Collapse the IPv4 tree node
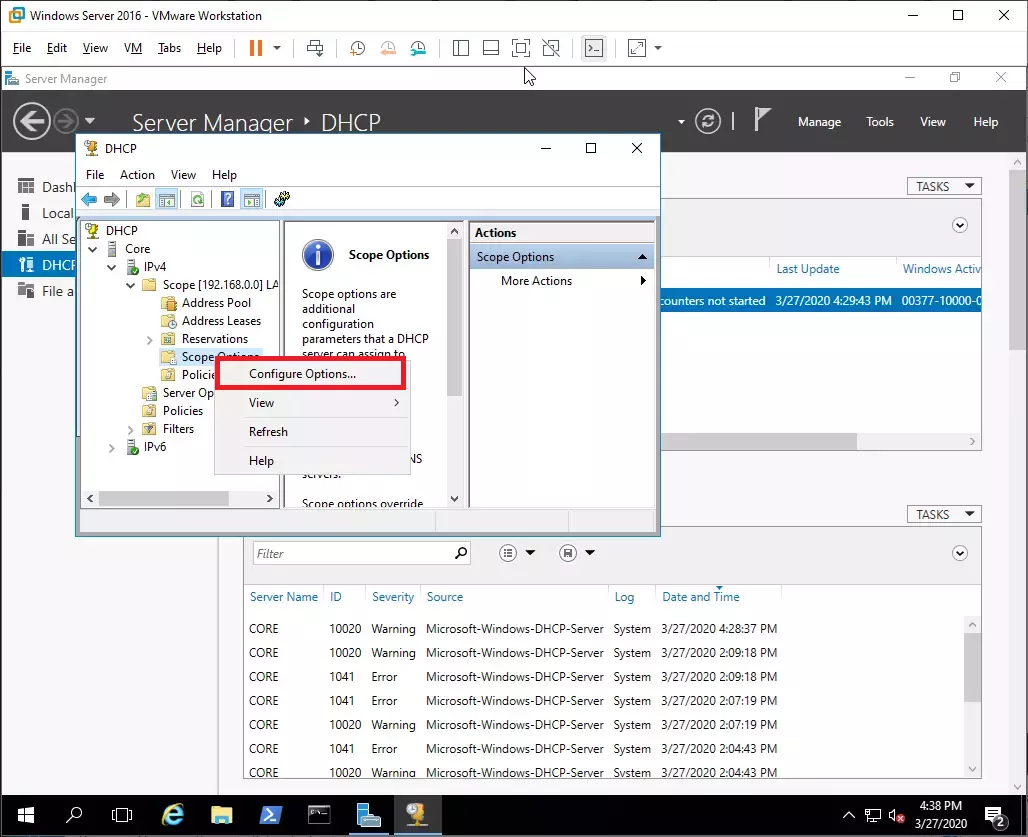1028x837 pixels. click(111, 267)
